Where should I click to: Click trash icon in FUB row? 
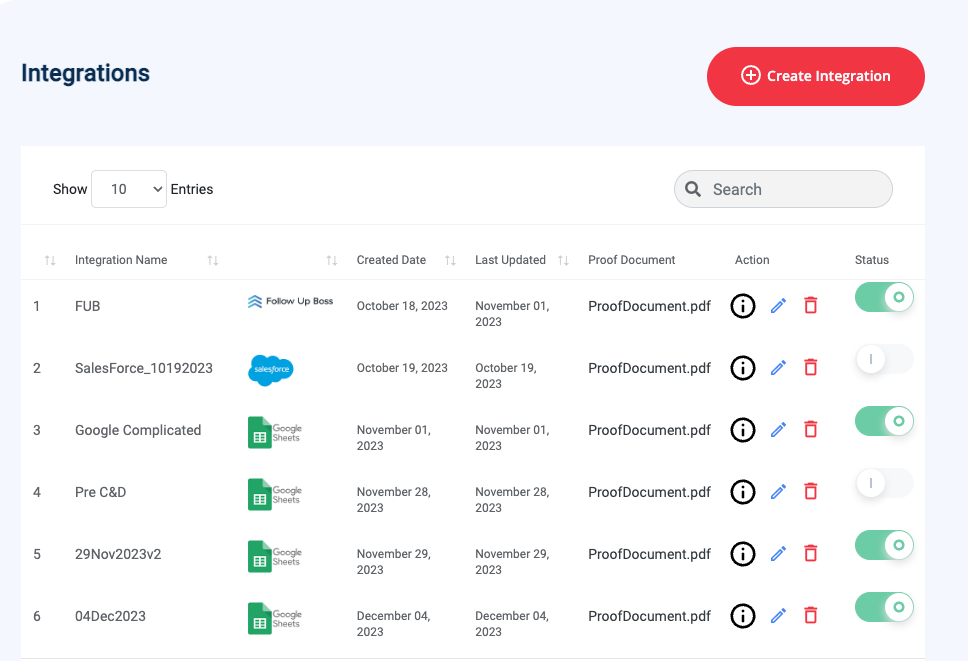[810, 306]
